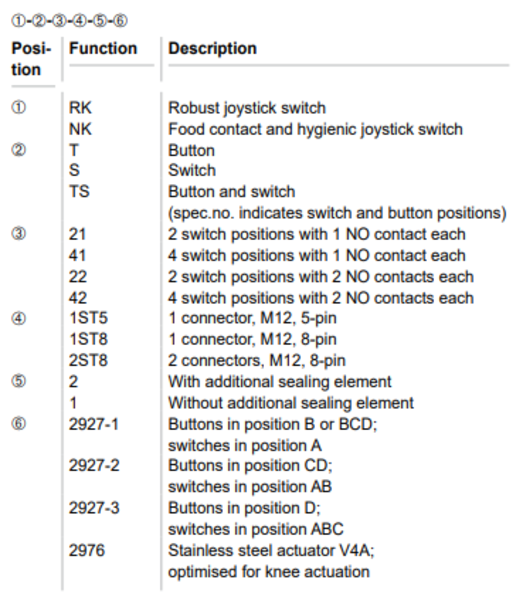Click the circled number 3 position marker
Screen dimensions: 523x600
pos(19,233)
